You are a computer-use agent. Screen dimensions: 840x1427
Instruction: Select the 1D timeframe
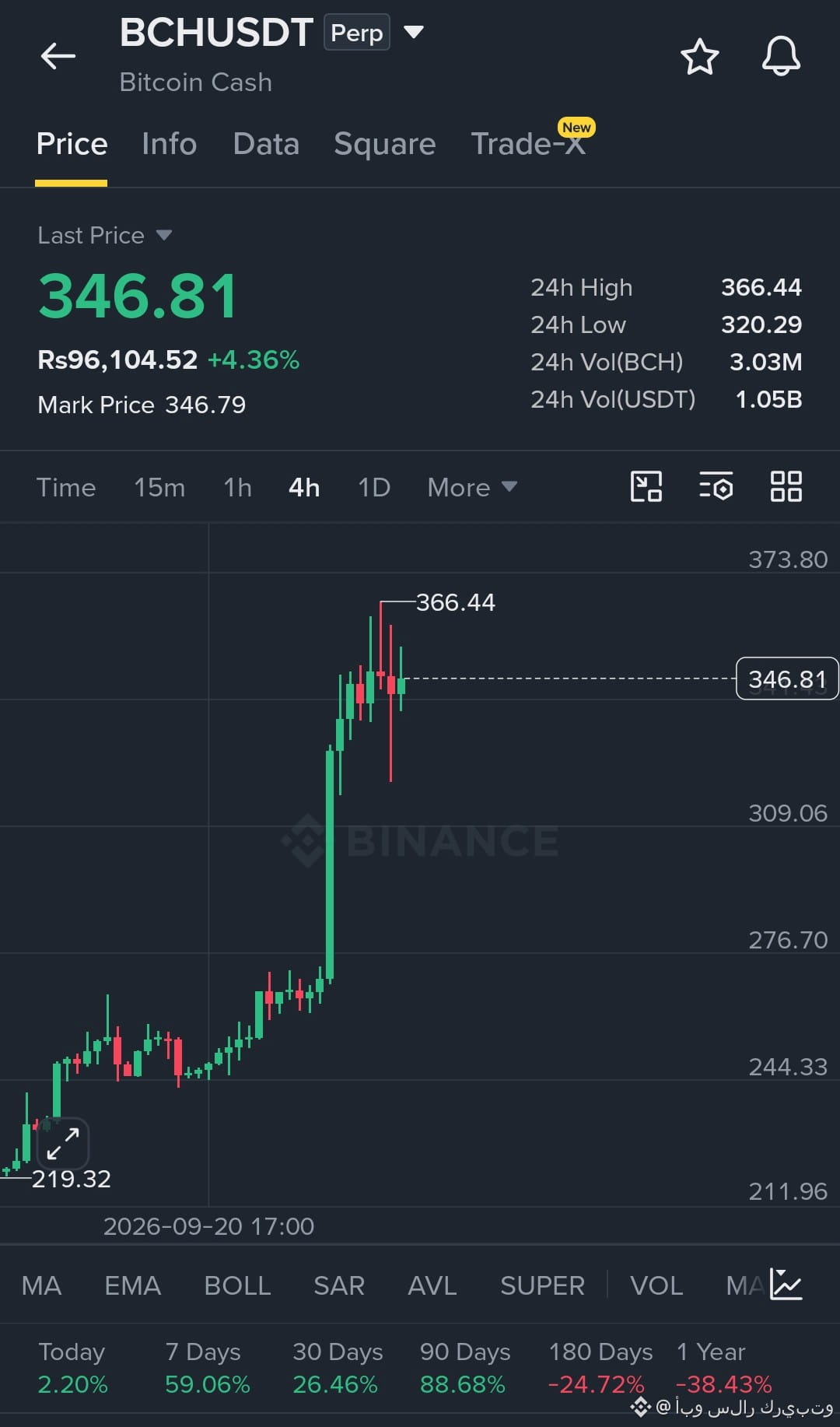[374, 487]
